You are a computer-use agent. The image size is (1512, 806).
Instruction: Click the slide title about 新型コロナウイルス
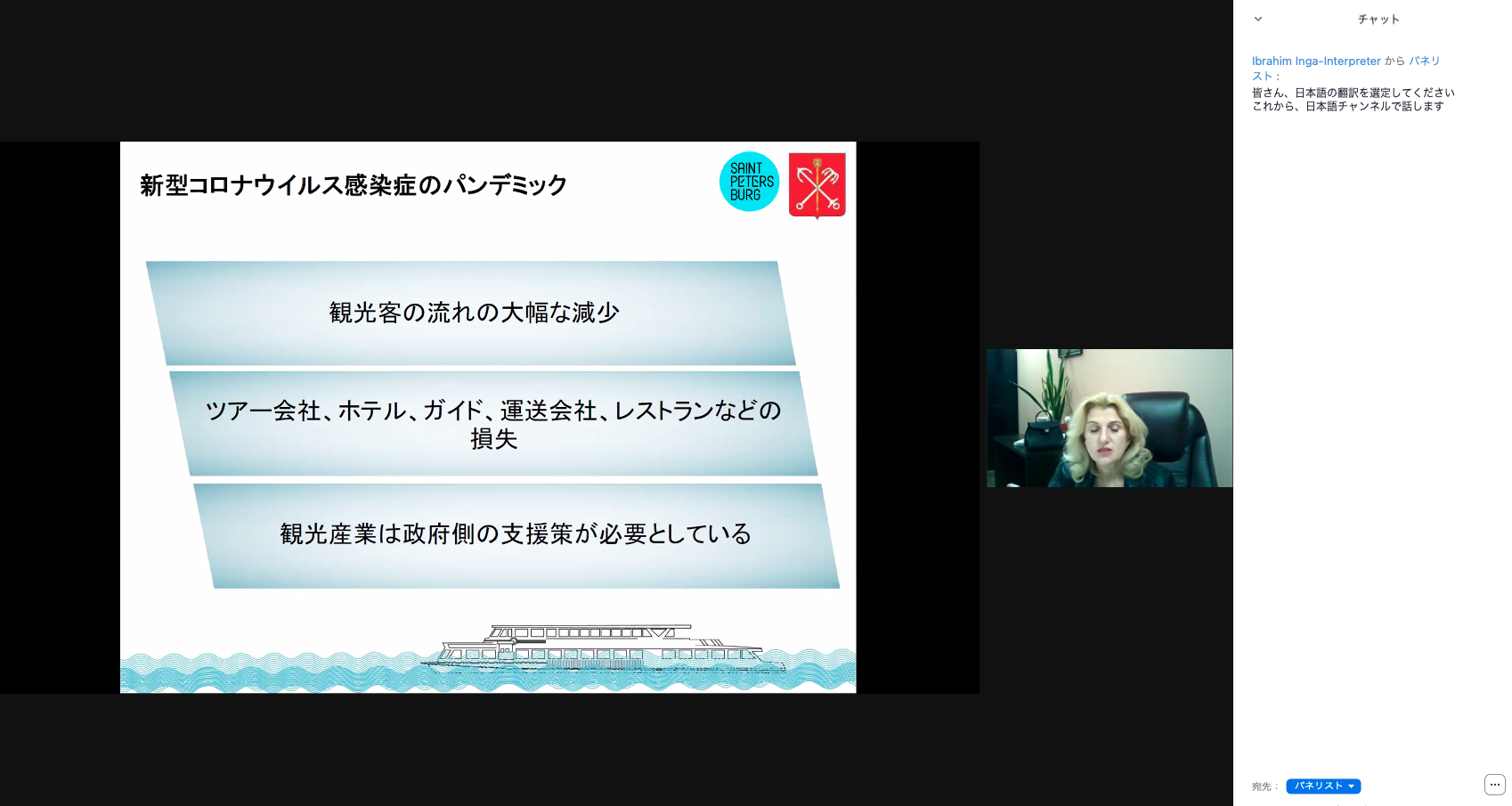[354, 185]
